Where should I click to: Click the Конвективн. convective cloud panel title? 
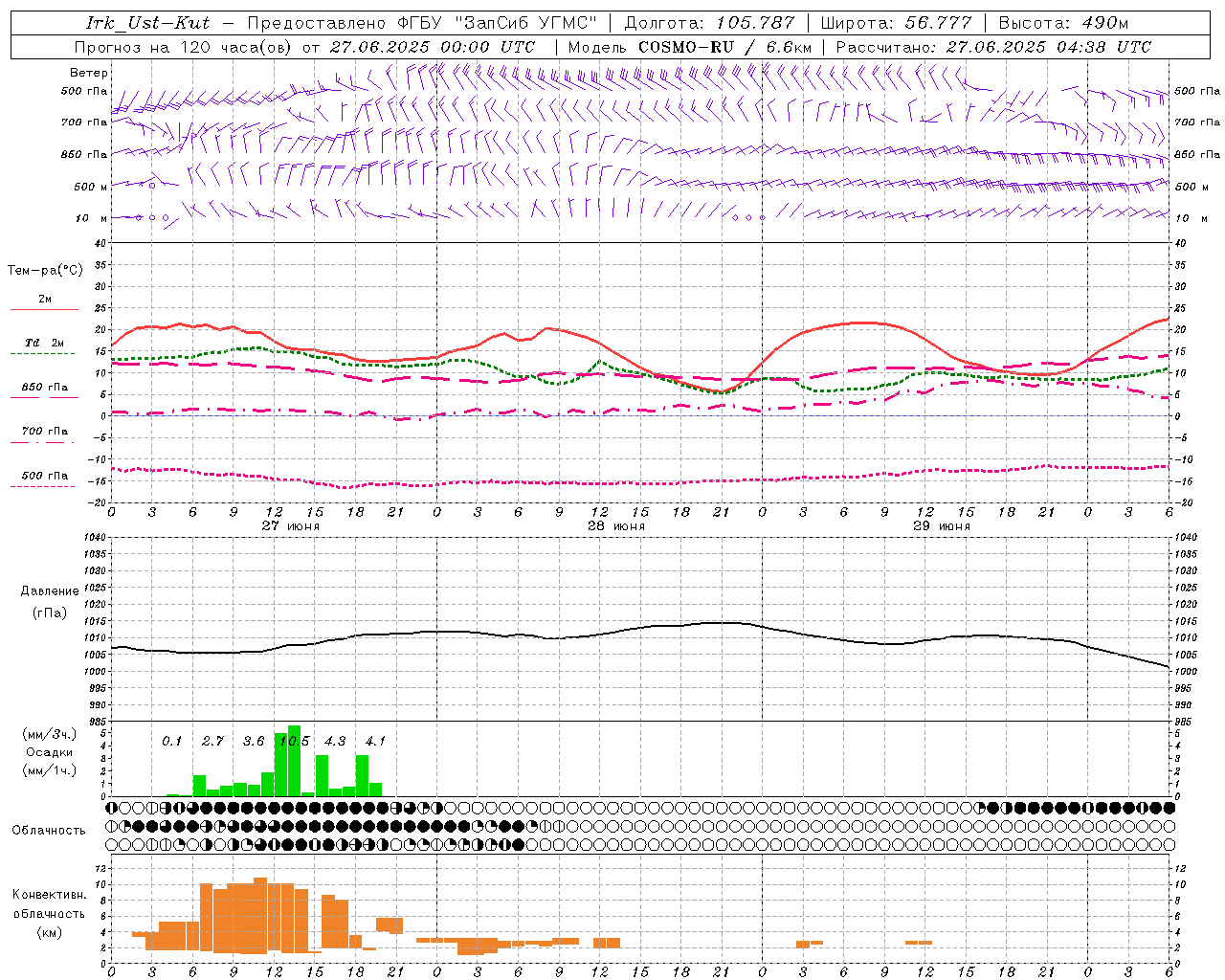pos(49,895)
